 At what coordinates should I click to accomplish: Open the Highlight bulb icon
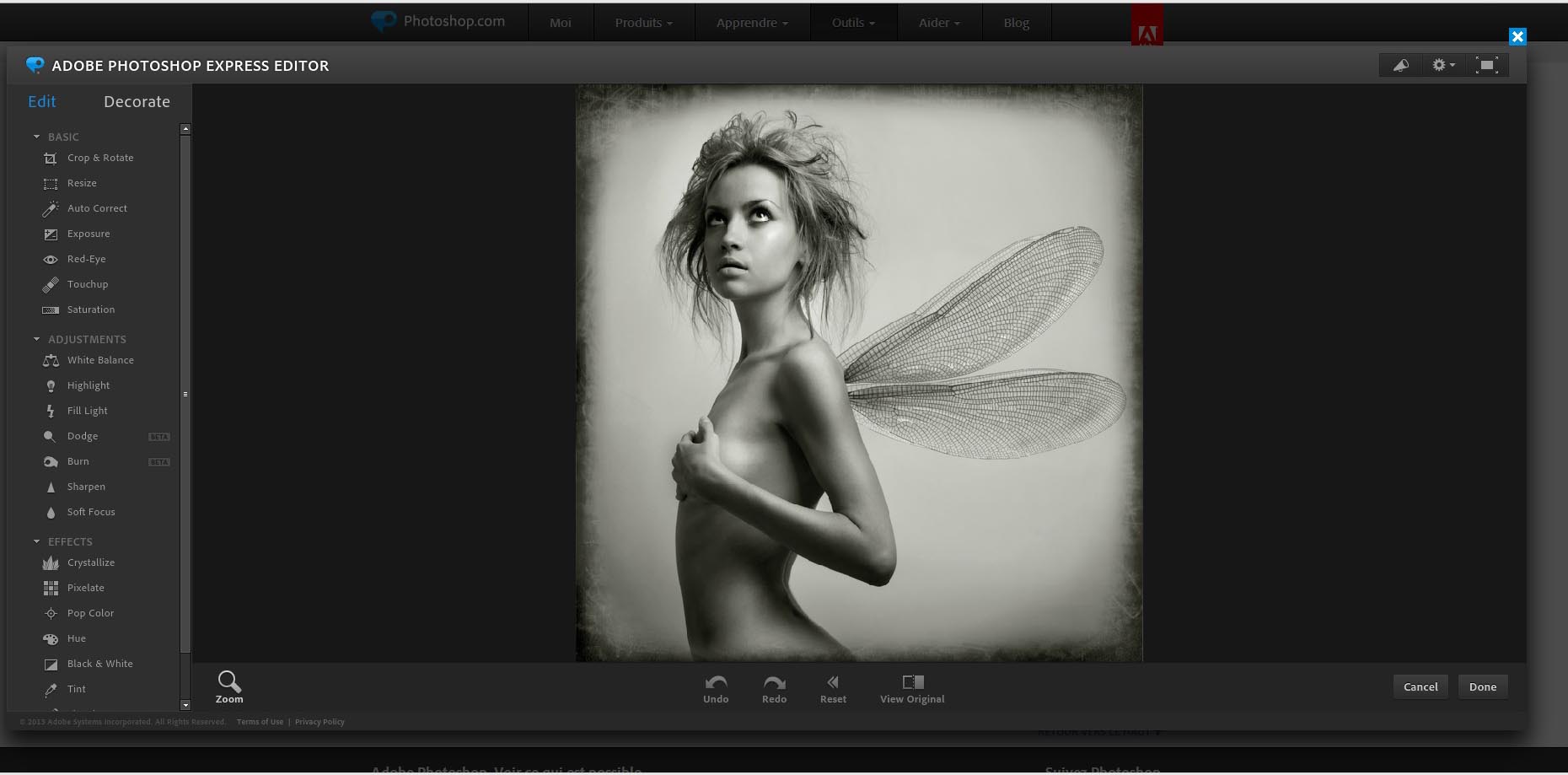[x=51, y=386]
